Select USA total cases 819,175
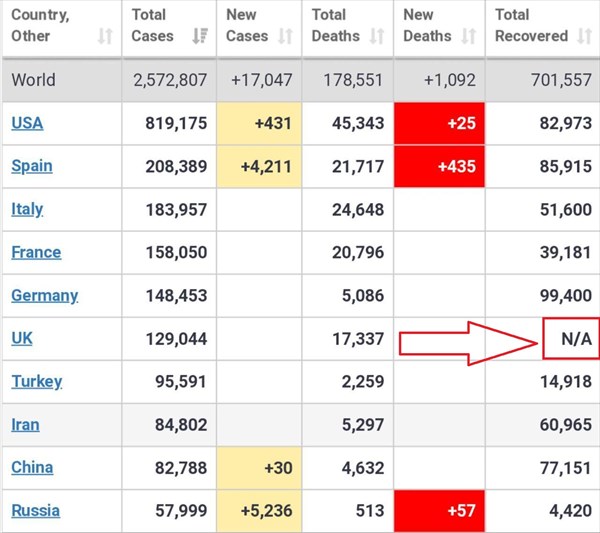600x533 pixels. pos(176,124)
